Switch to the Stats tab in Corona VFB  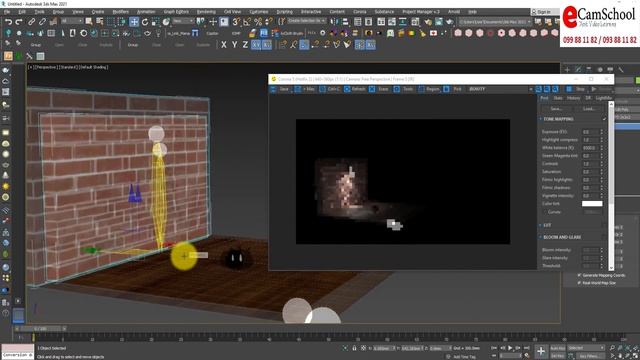[x=558, y=98]
